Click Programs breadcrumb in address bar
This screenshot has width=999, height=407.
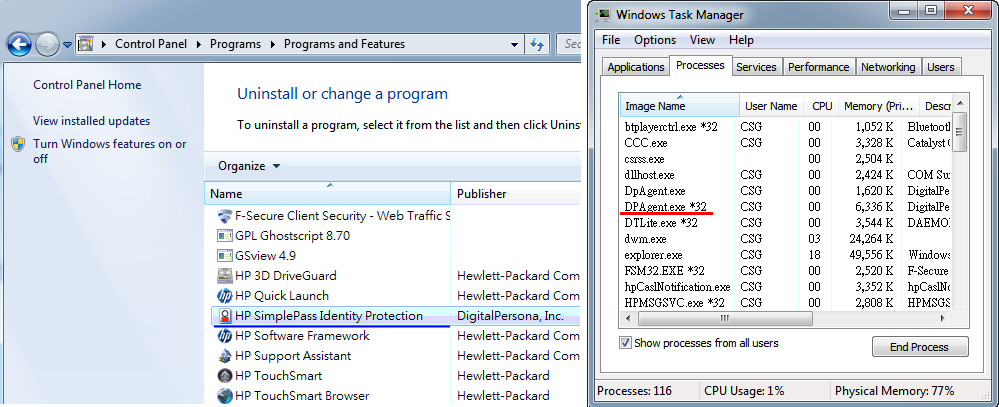pyautogui.click(x=235, y=44)
